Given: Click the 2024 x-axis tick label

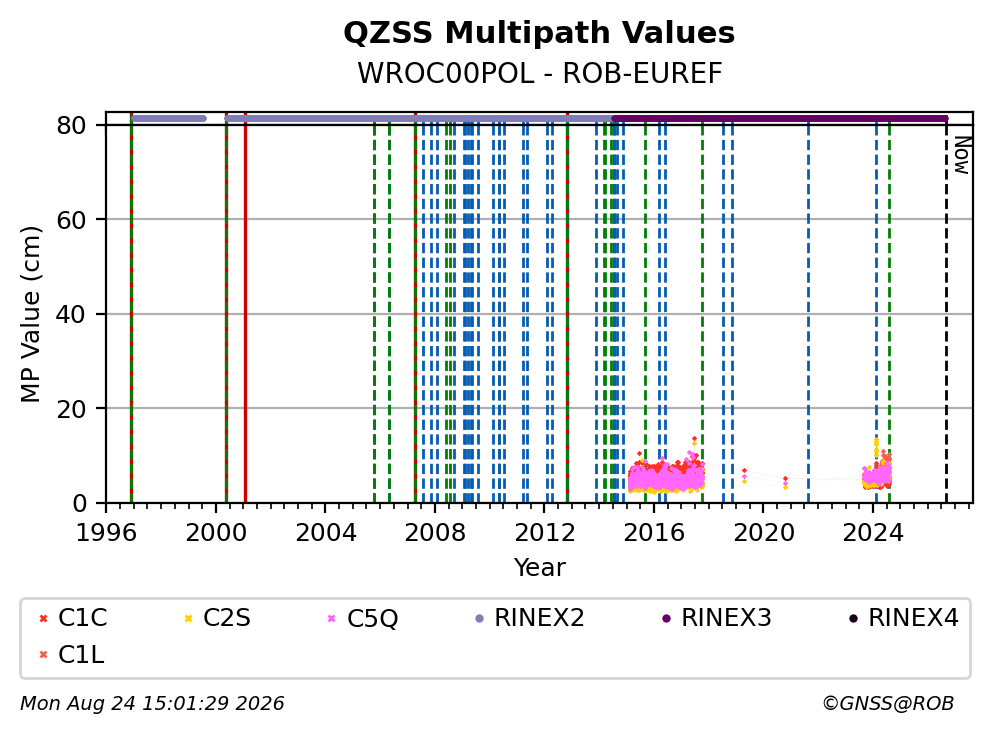Looking at the screenshot, I should tap(873, 533).
